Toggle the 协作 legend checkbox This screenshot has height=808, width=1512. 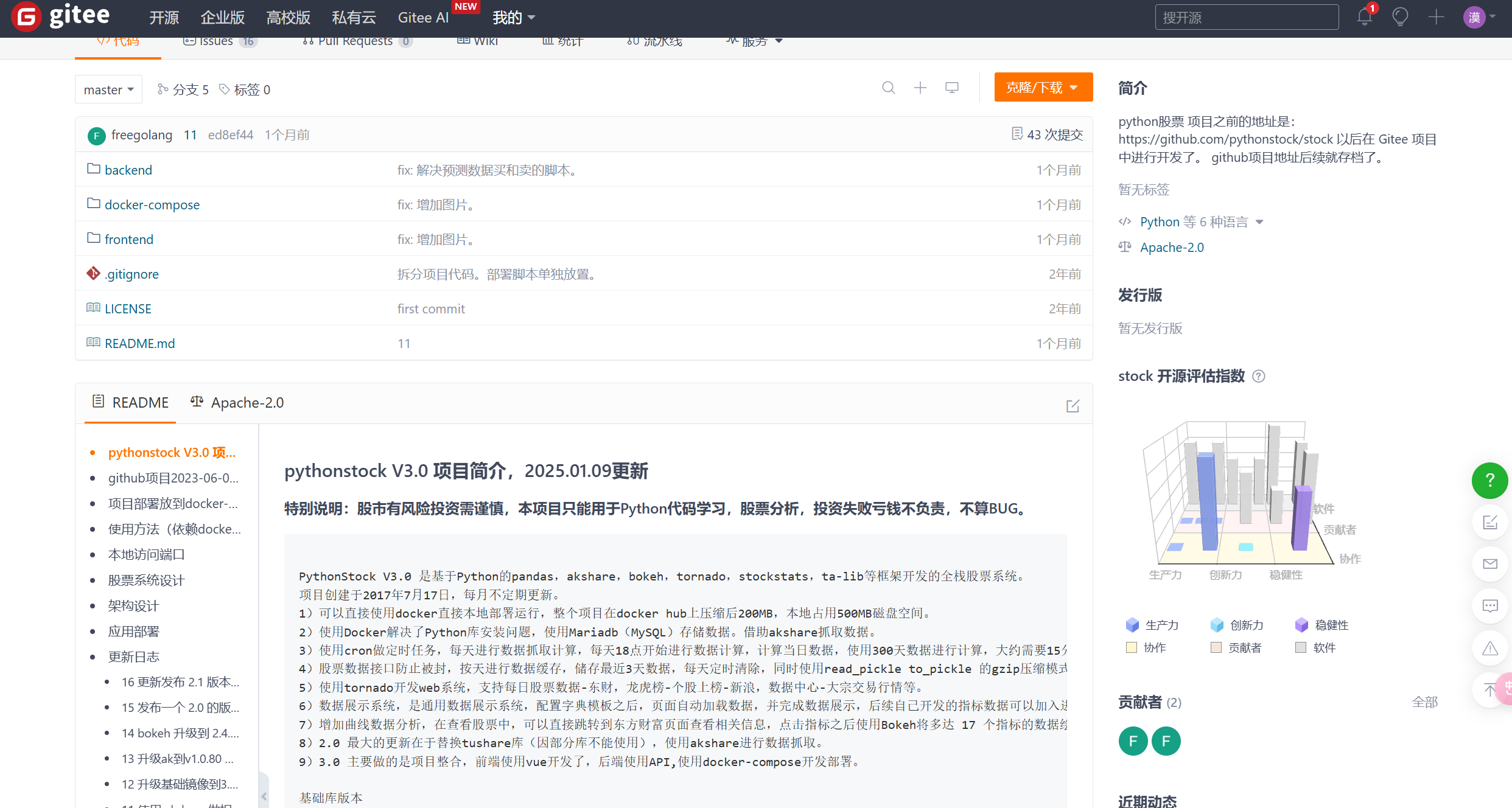(1132, 647)
